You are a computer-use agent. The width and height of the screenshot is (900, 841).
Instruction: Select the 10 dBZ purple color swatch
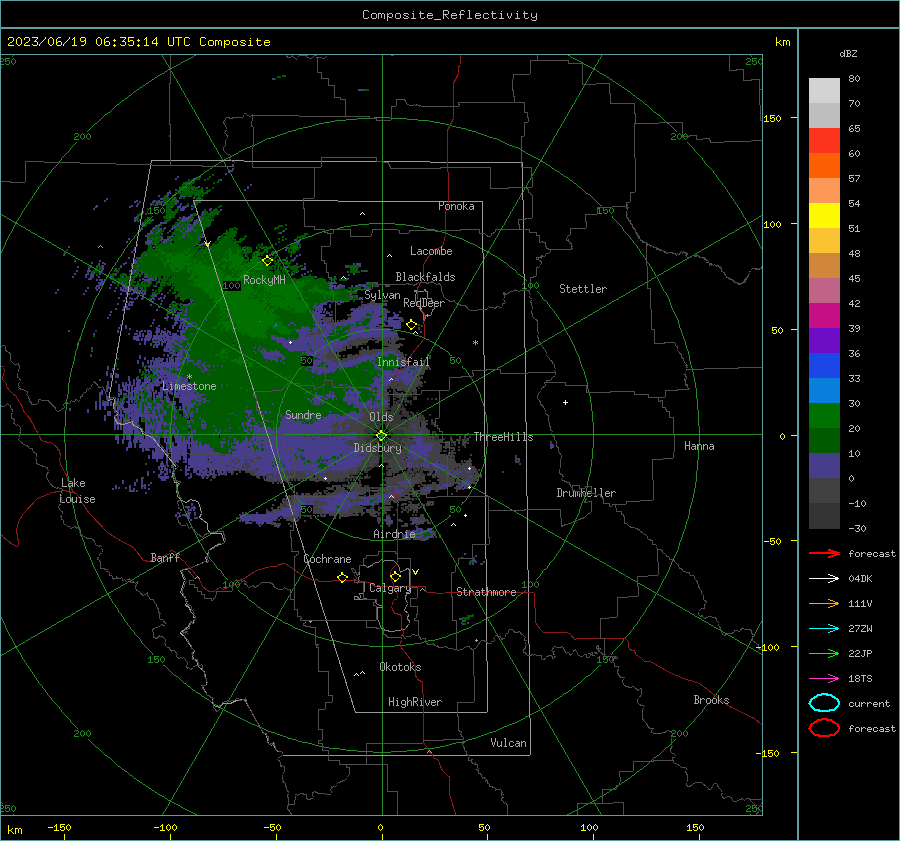tap(824, 466)
